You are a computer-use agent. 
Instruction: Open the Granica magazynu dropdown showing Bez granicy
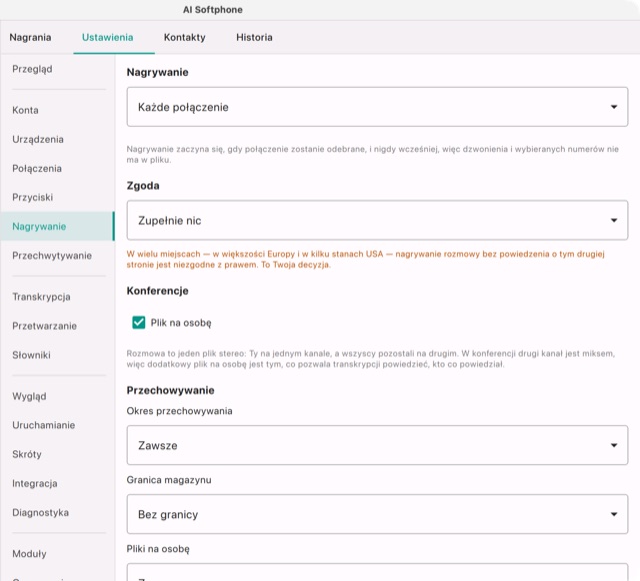pos(377,514)
